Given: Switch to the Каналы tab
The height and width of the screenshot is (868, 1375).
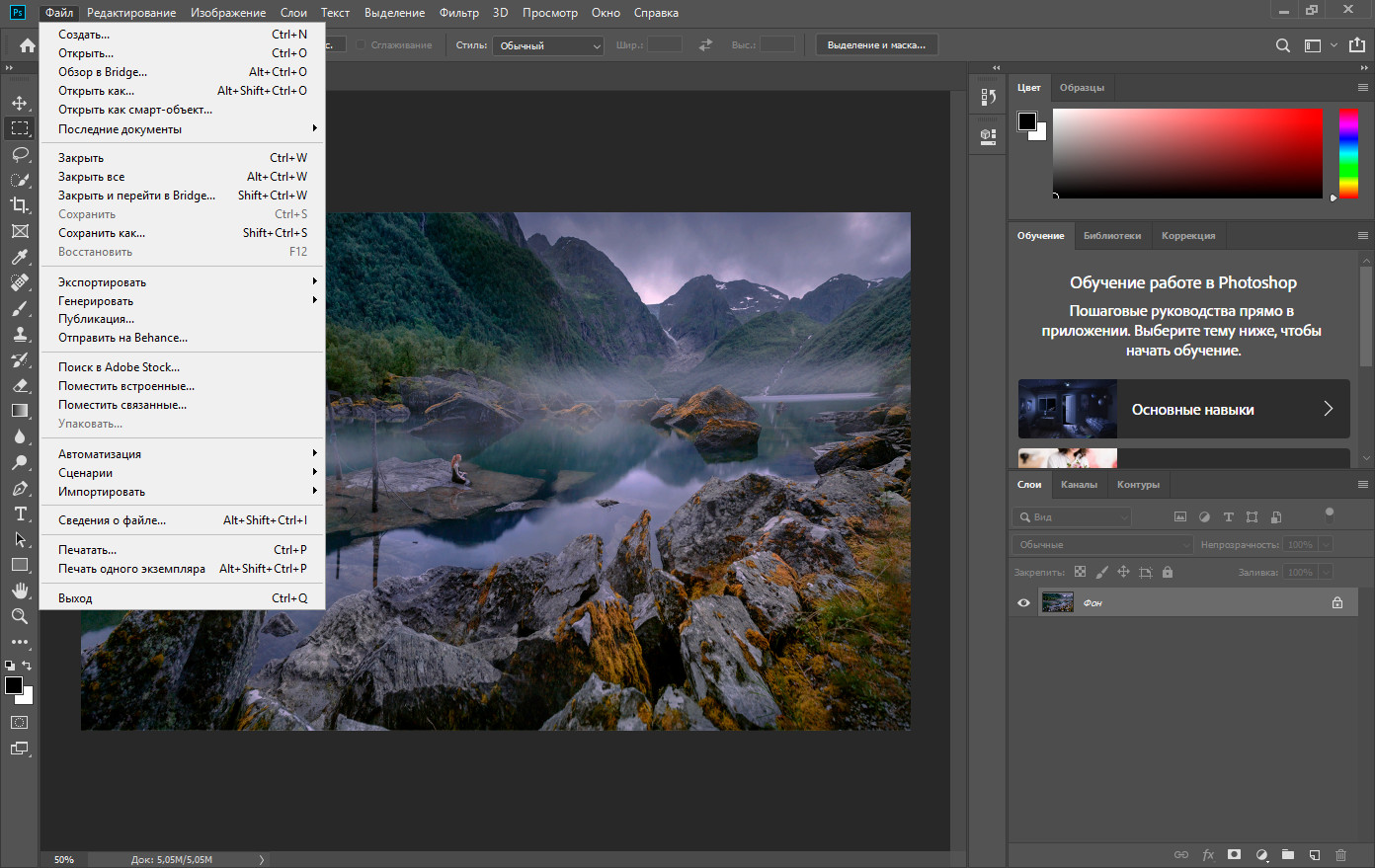Looking at the screenshot, I should point(1079,484).
